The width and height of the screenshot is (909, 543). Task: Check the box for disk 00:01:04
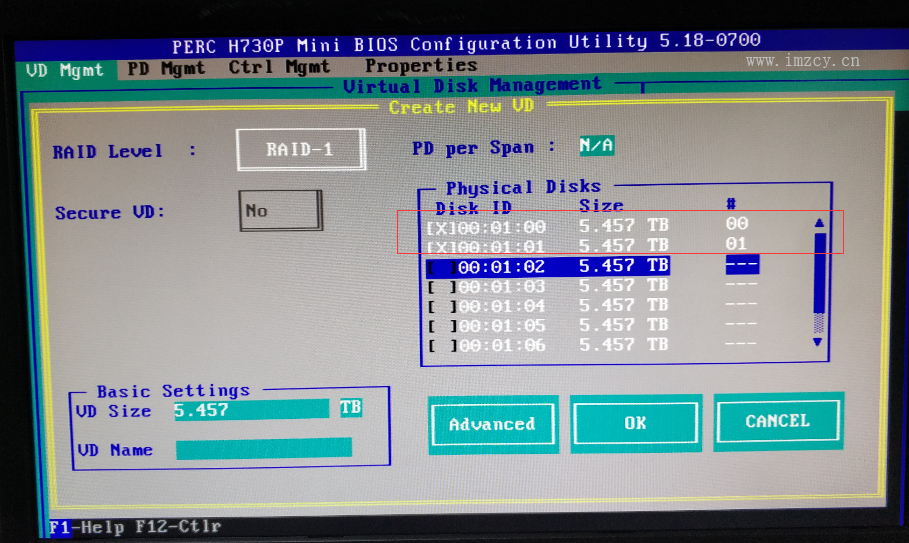pyautogui.click(x=442, y=307)
